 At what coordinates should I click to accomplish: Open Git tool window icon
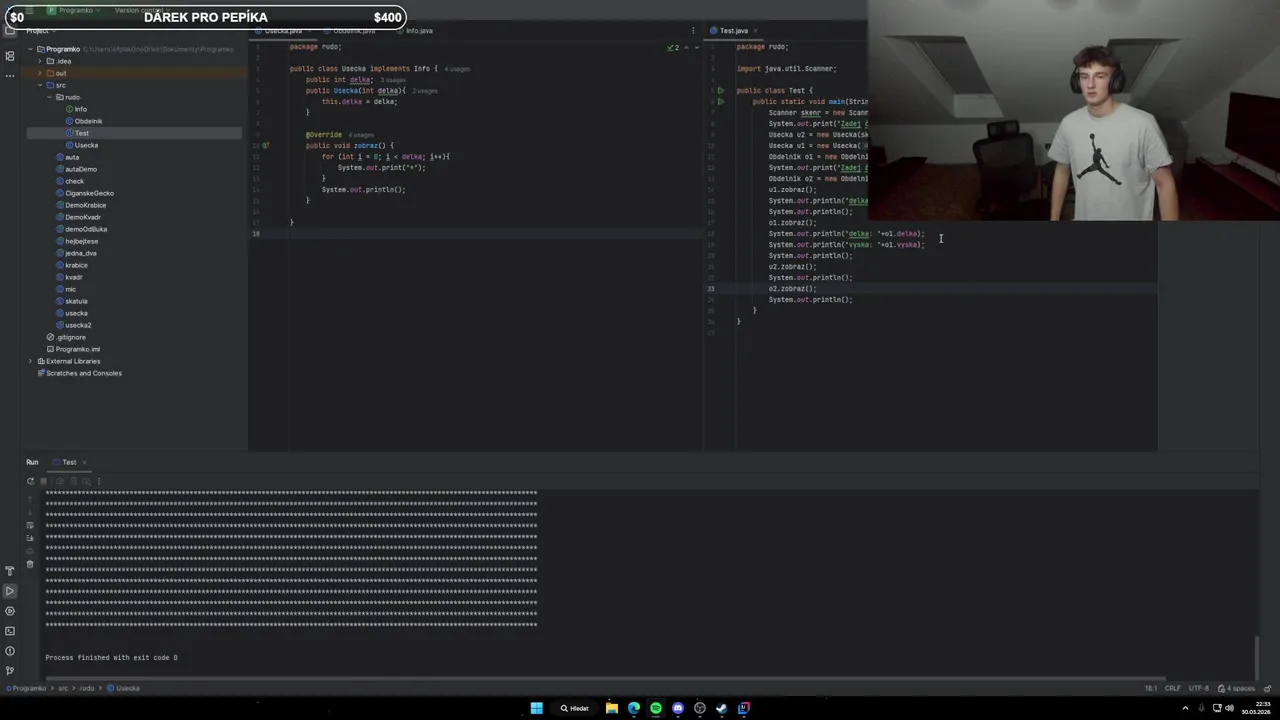coord(10,670)
